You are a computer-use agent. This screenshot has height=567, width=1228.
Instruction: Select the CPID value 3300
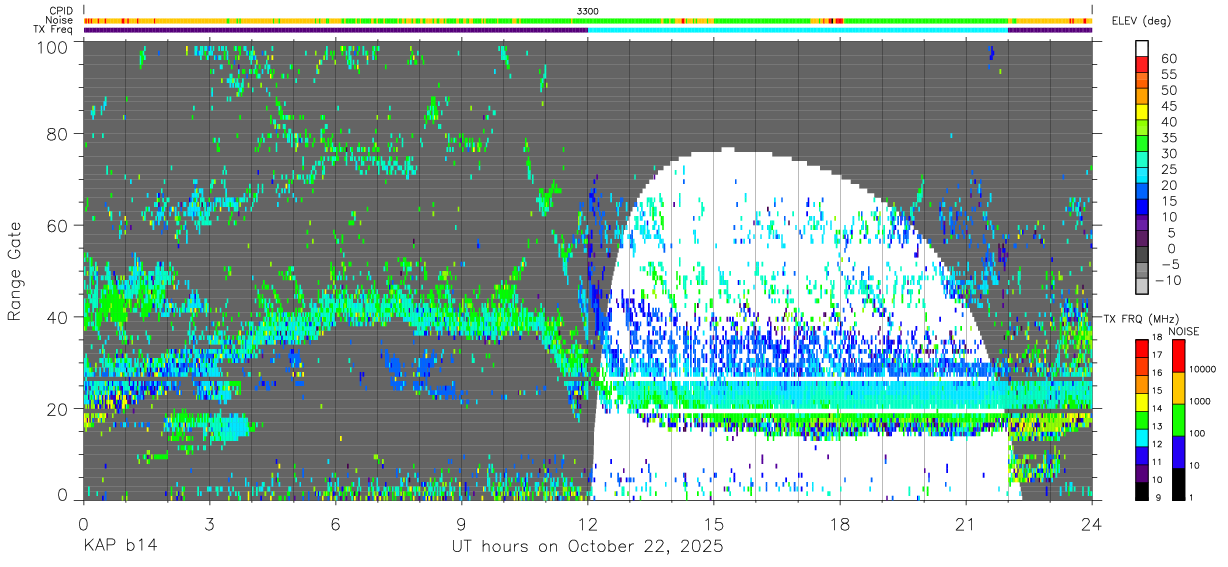588,11
